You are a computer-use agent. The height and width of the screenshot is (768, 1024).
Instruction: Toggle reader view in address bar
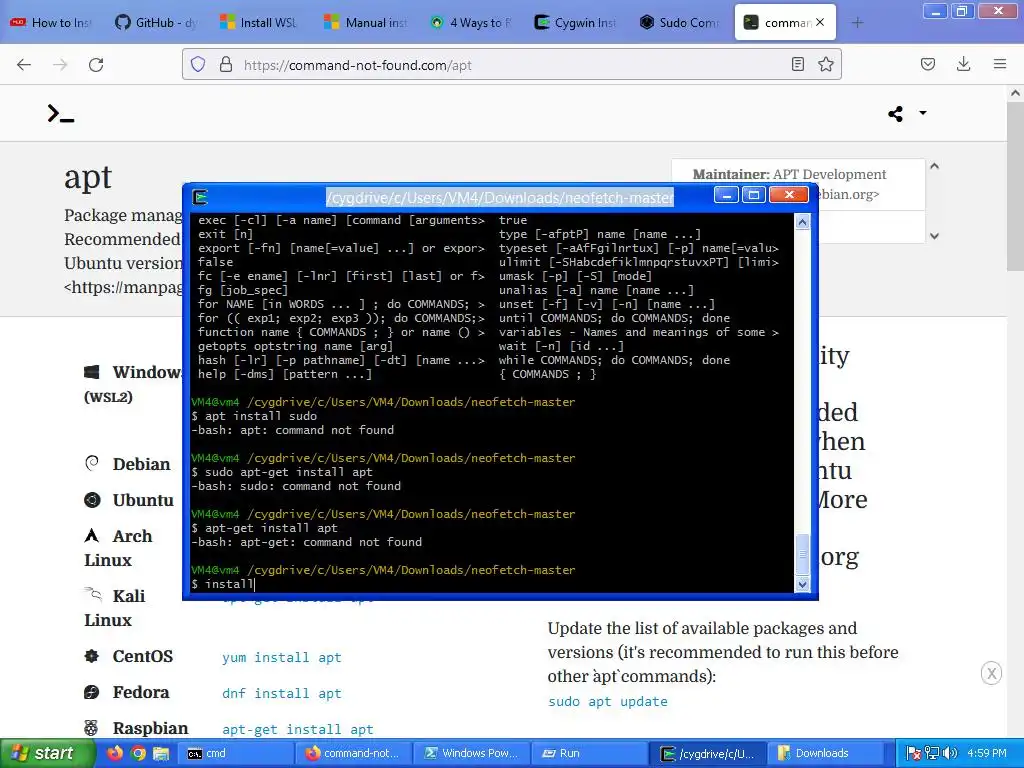pos(797,64)
